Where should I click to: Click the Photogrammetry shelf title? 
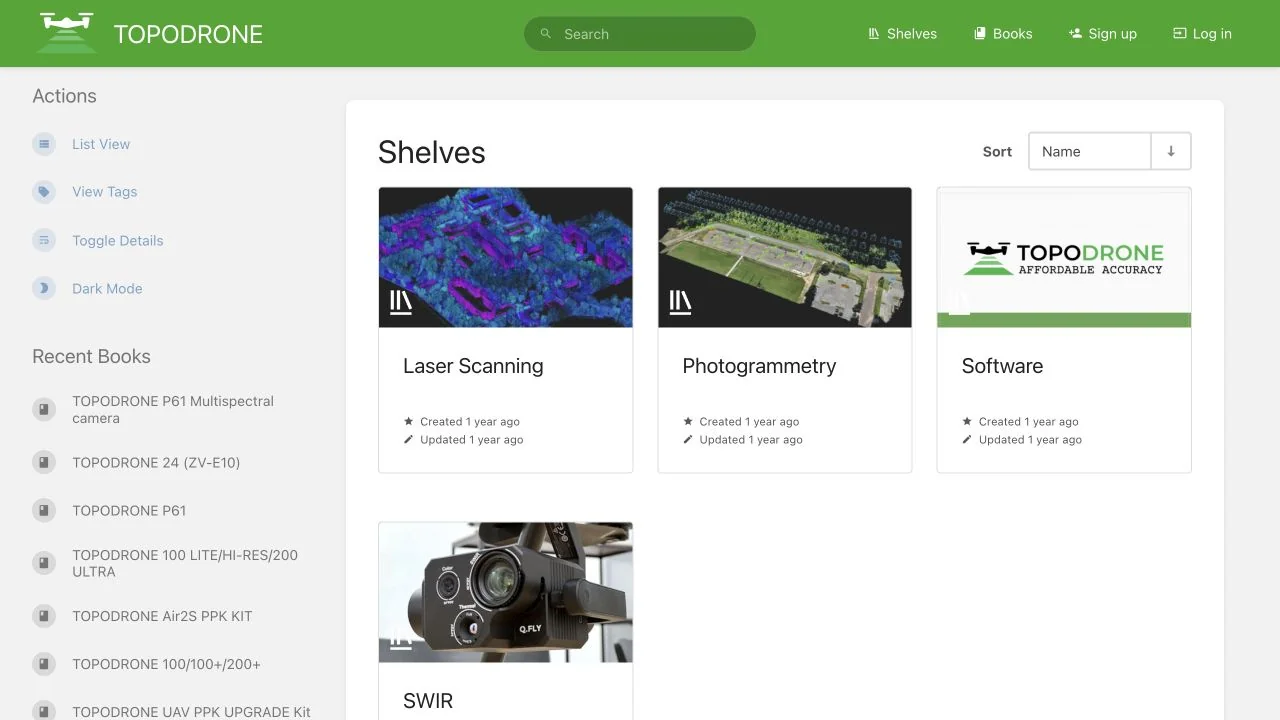point(759,366)
